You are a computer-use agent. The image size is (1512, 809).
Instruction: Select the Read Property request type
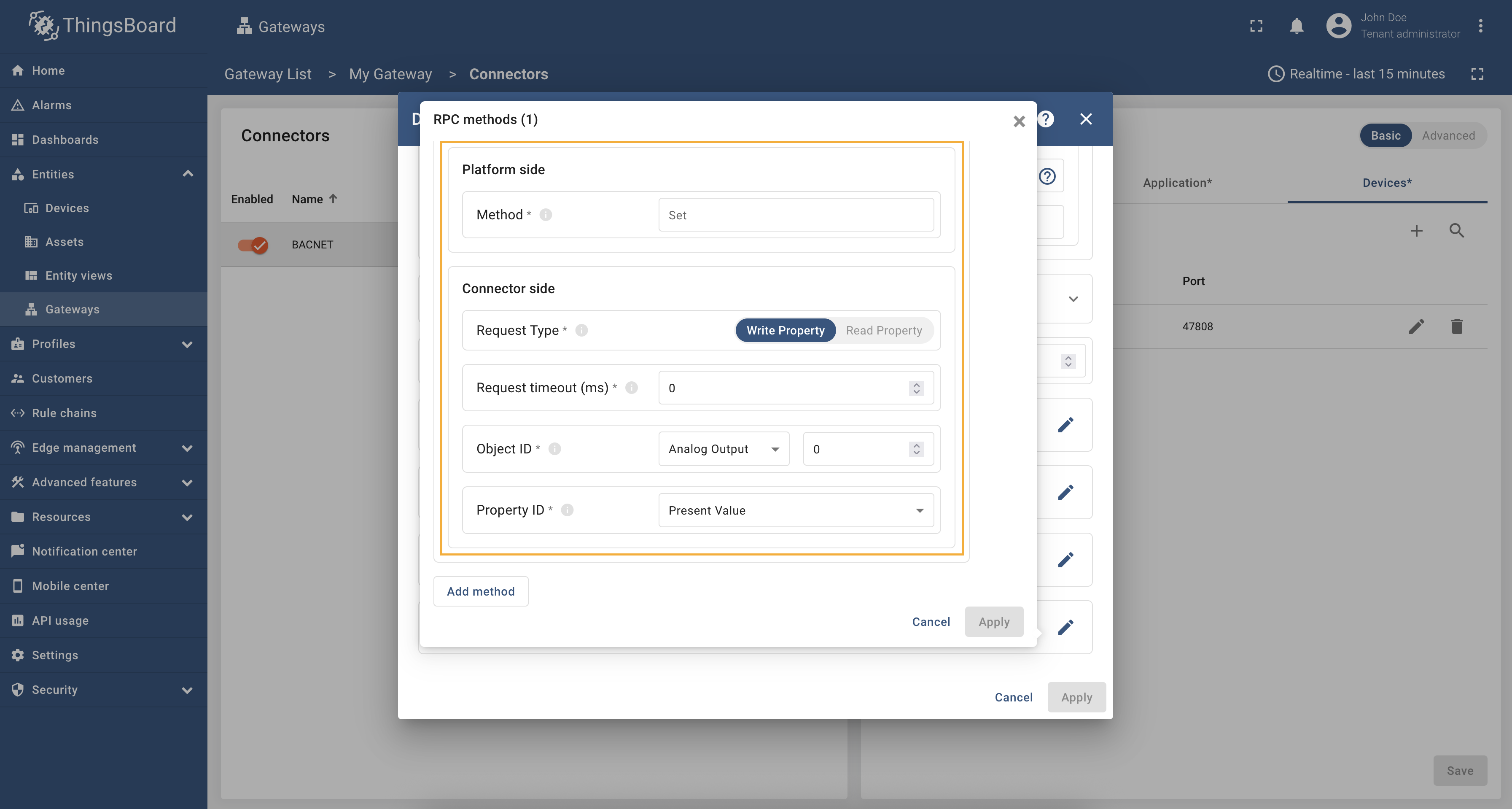point(883,331)
